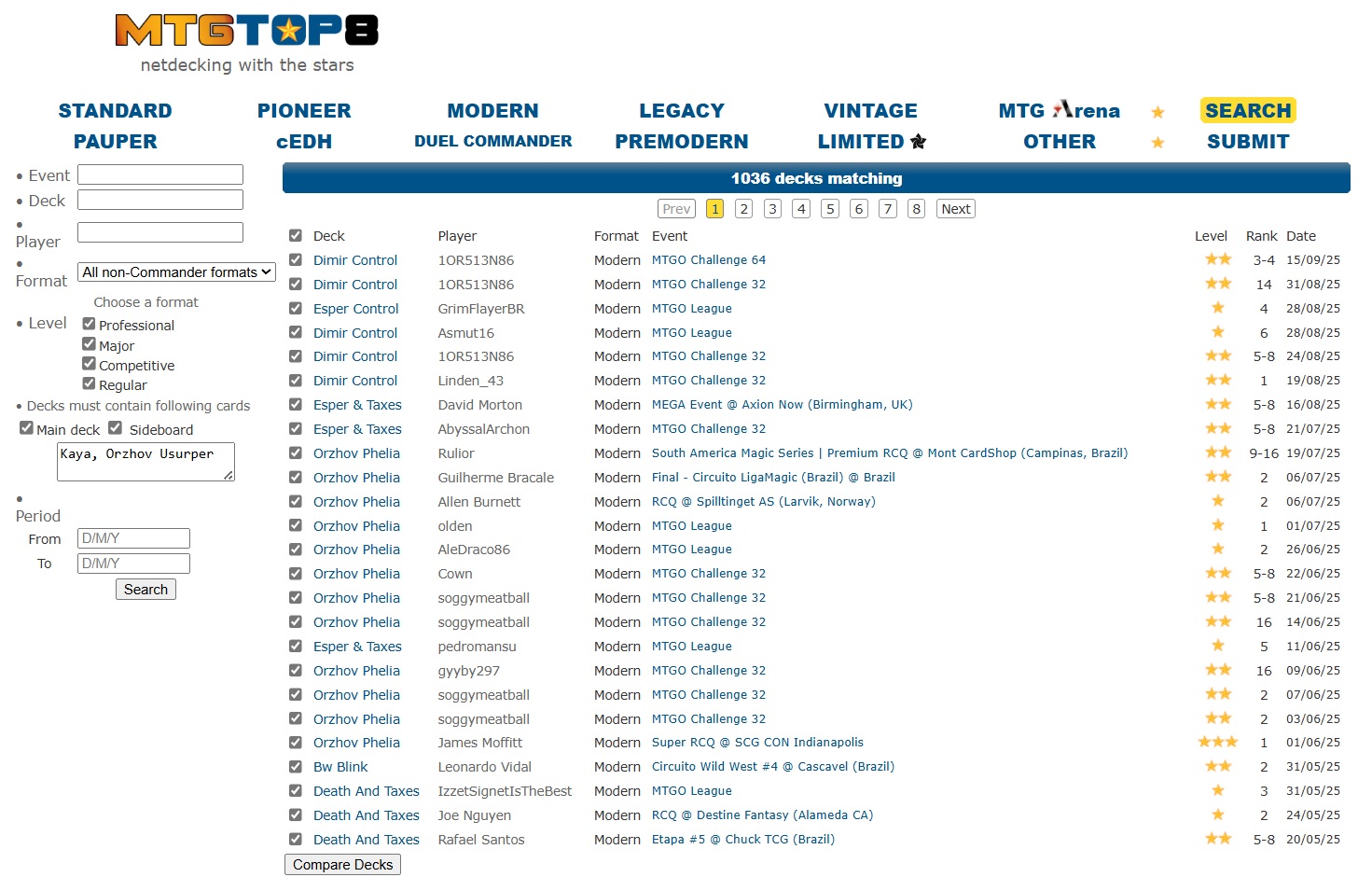This screenshot has height=877, width=1372.
Task: Open the MODERN format menu
Action: 492,111
